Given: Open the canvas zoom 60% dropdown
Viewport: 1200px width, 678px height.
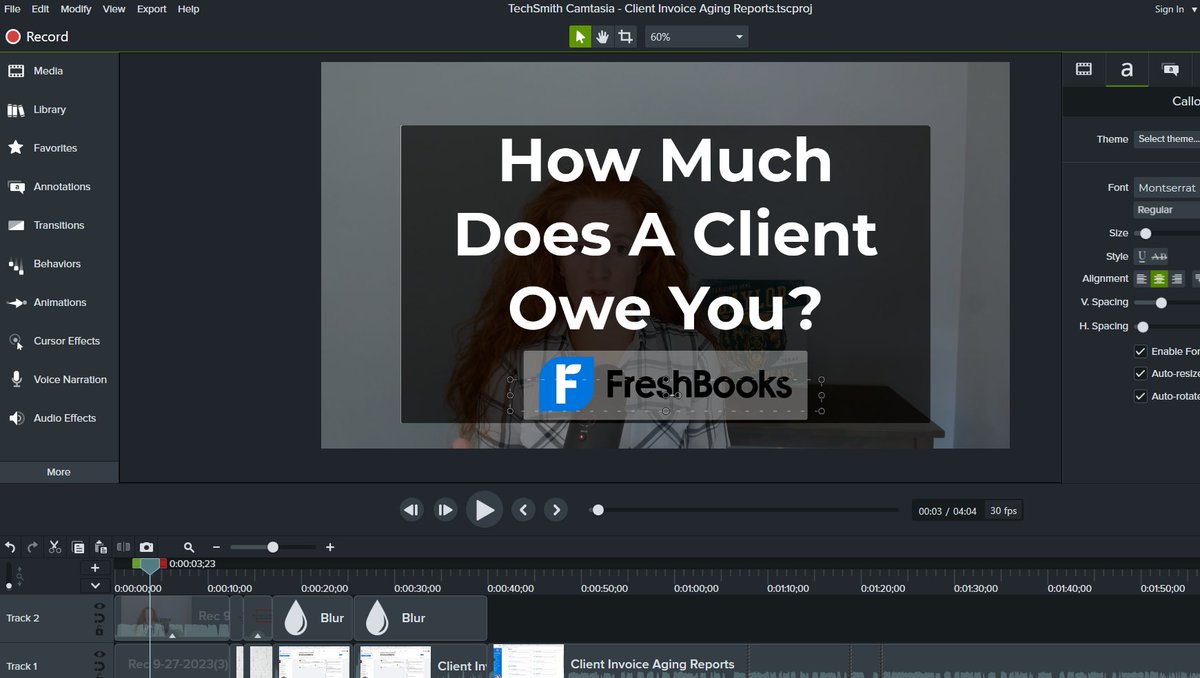Looking at the screenshot, I should [696, 37].
